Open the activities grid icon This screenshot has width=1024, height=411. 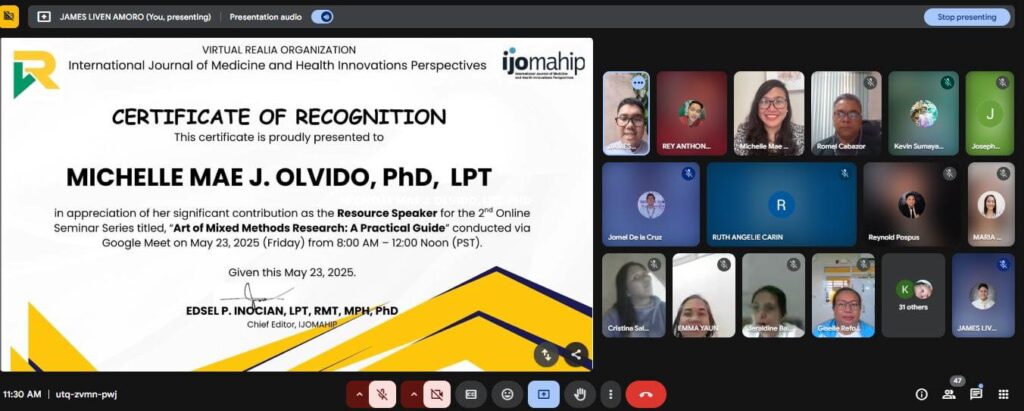[1003, 394]
